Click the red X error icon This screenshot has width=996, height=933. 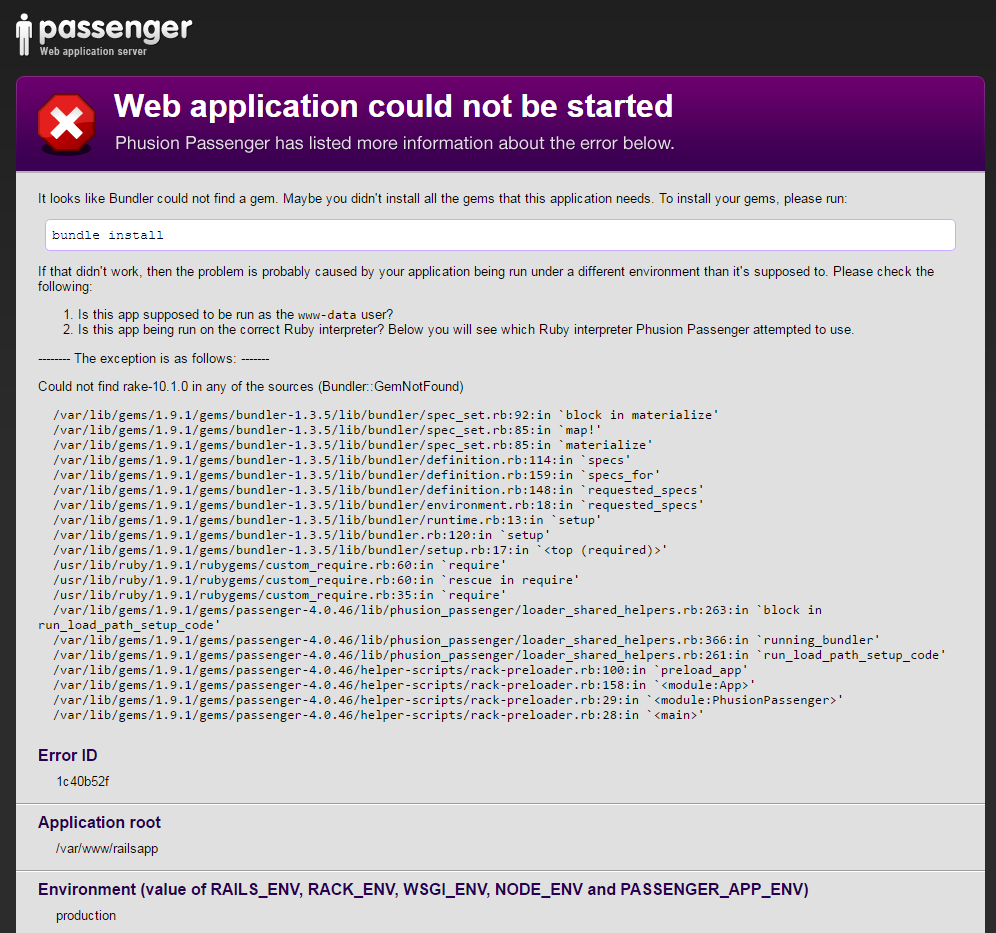(67, 124)
